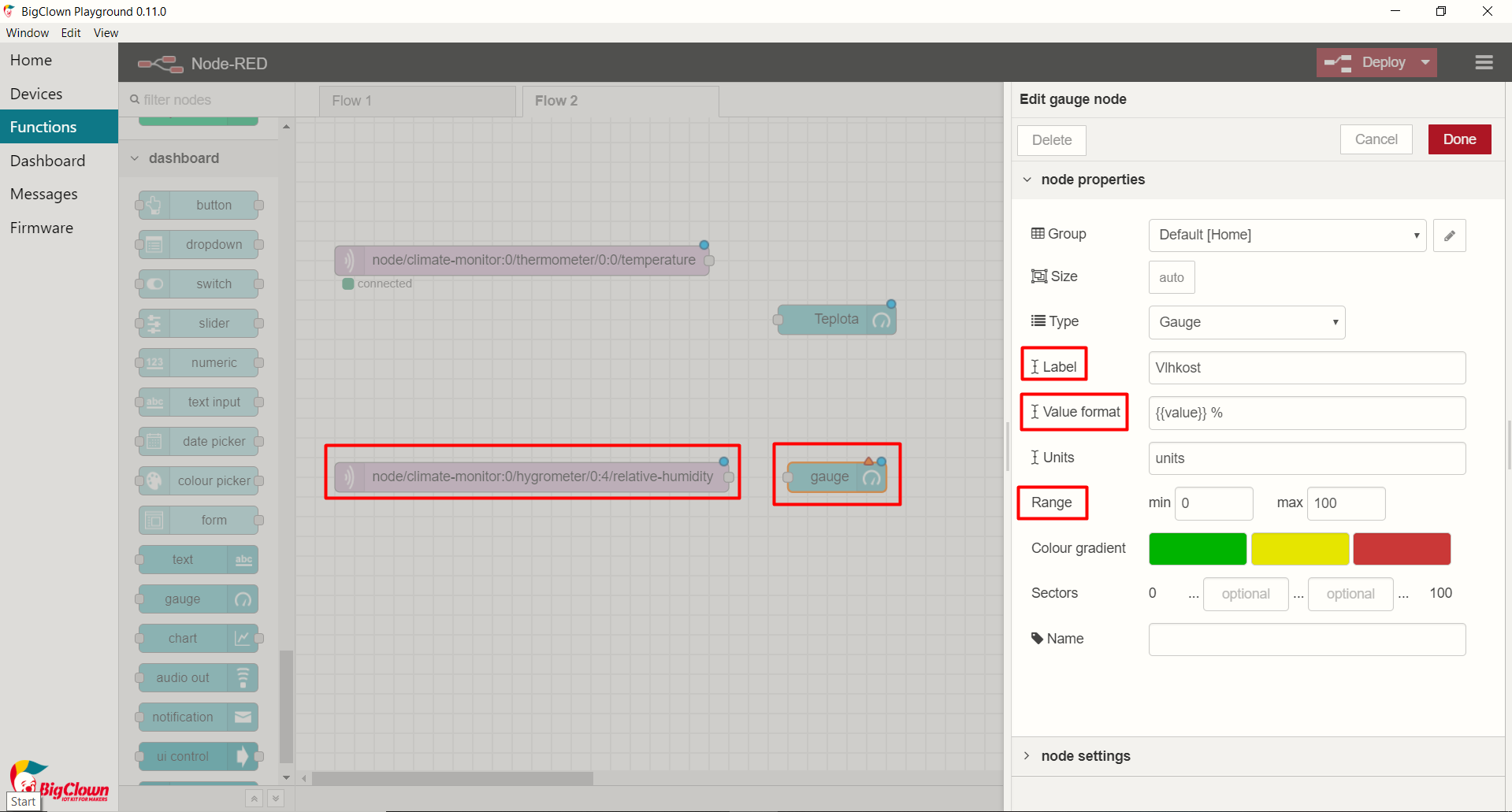Click the Node-RED logo icon
The height and width of the screenshot is (812, 1512).
(x=160, y=64)
